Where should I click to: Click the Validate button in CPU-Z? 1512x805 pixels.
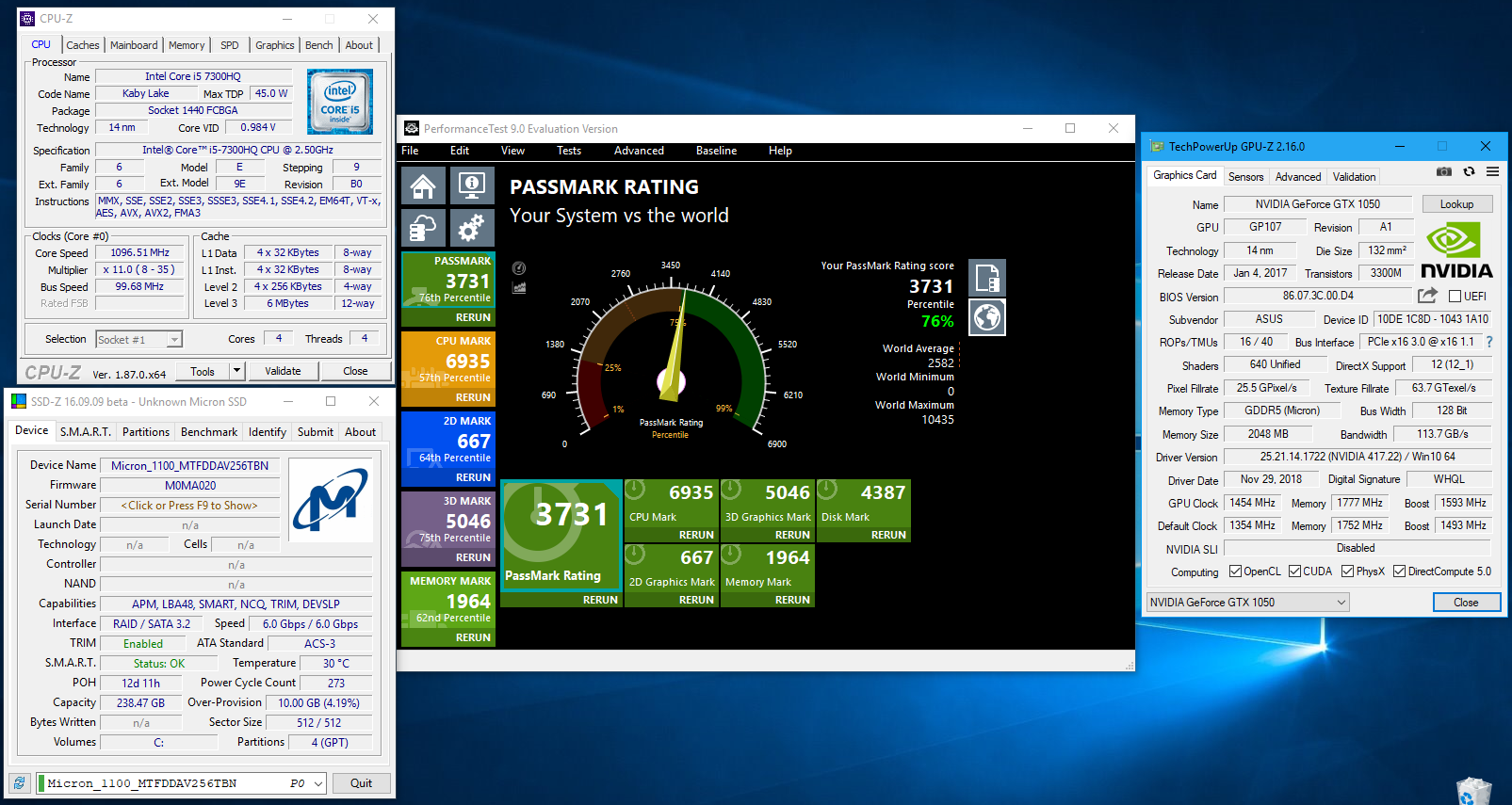point(283,371)
